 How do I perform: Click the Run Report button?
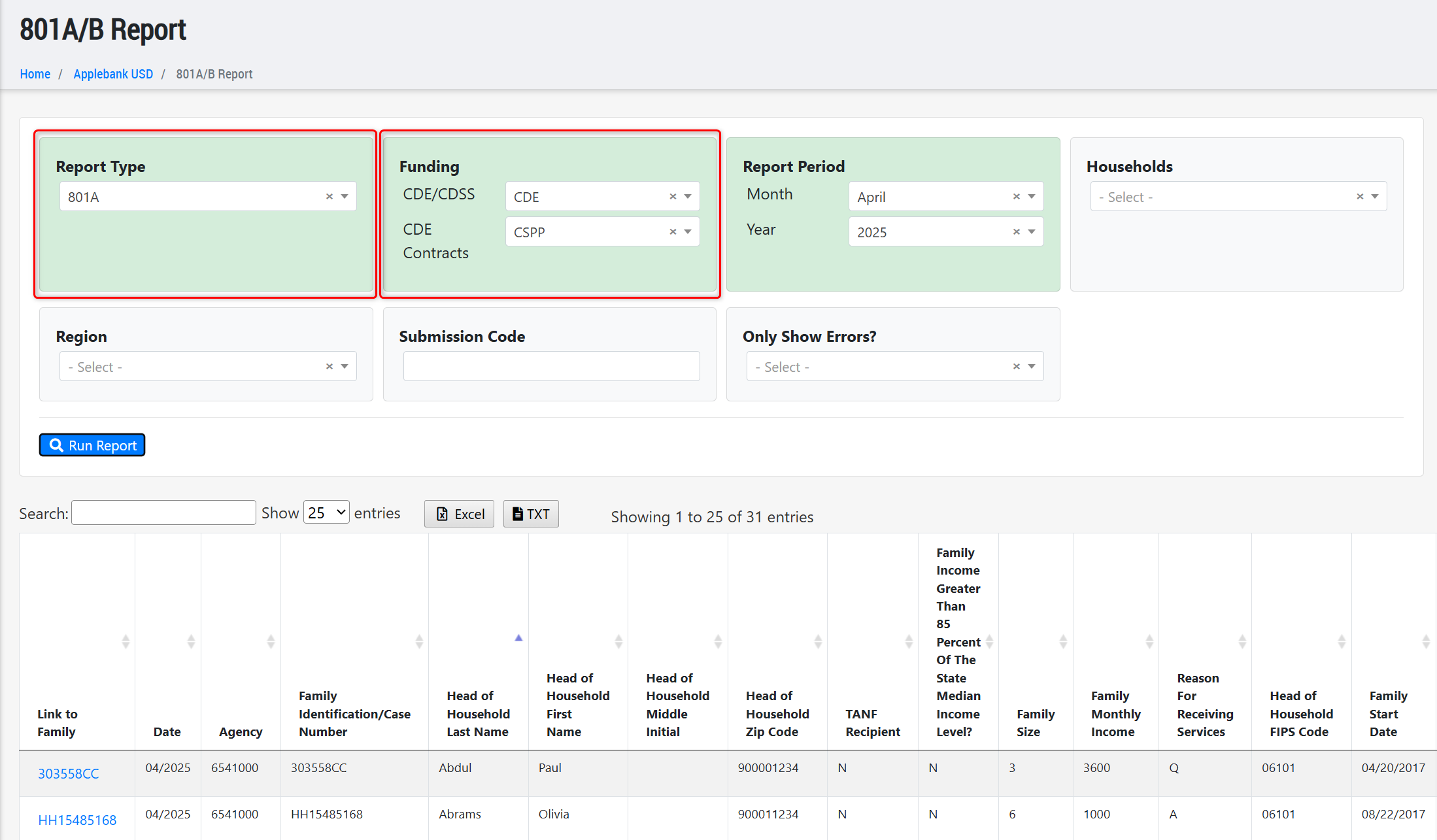coord(92,445)
